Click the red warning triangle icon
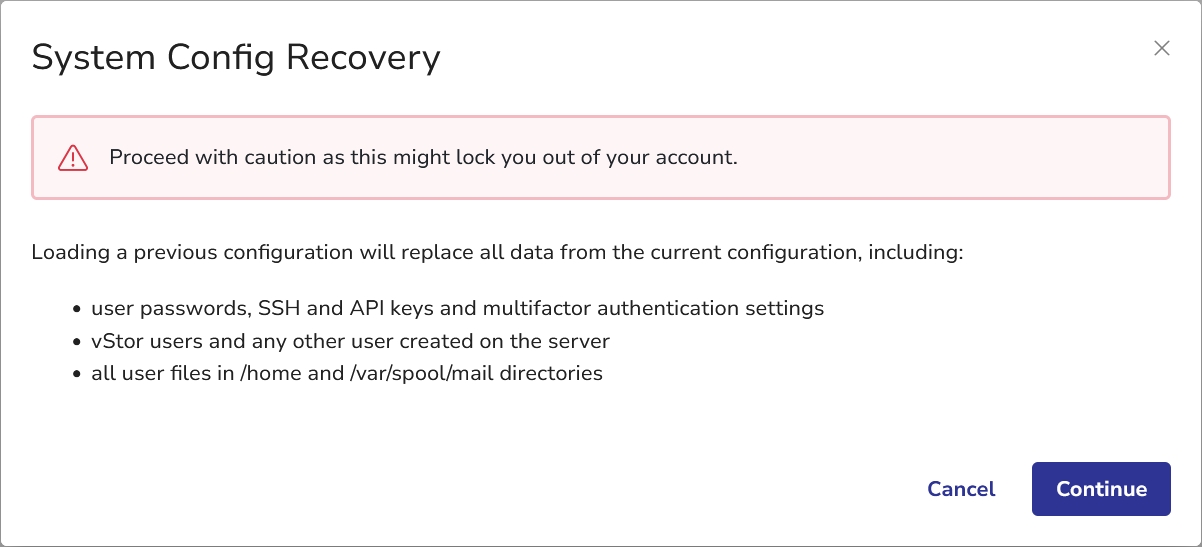This screenshot has height=547, width=1202. pyautogui.click(x=73, y=158)
